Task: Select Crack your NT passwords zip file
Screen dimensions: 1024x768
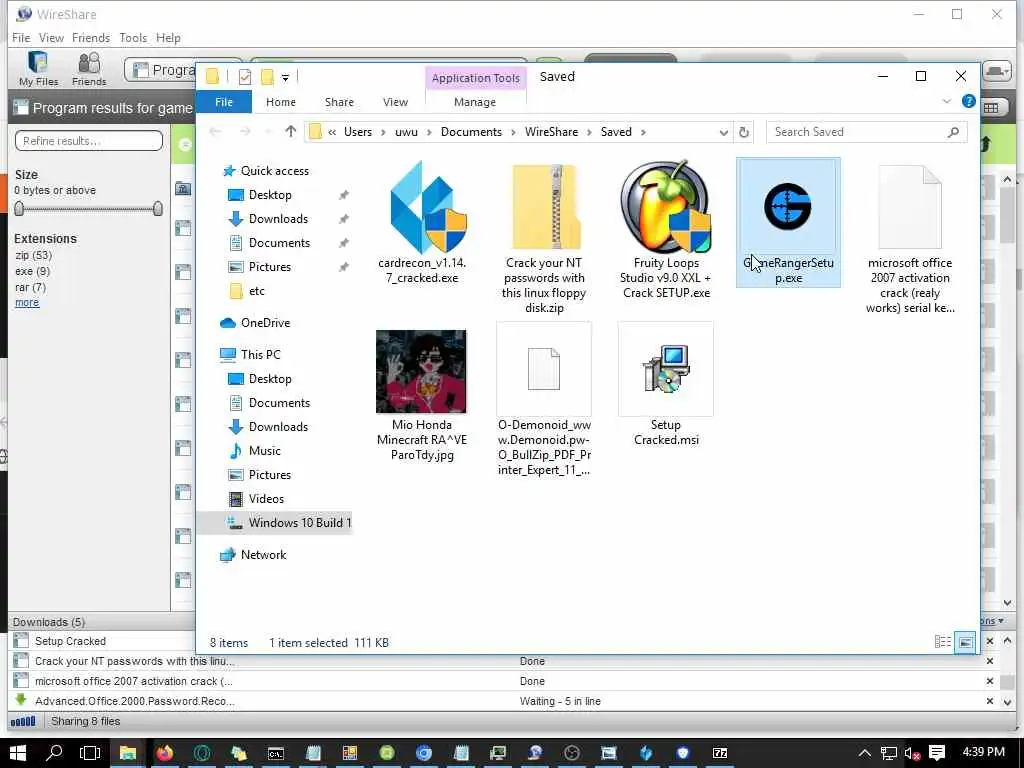Action: 544,238
